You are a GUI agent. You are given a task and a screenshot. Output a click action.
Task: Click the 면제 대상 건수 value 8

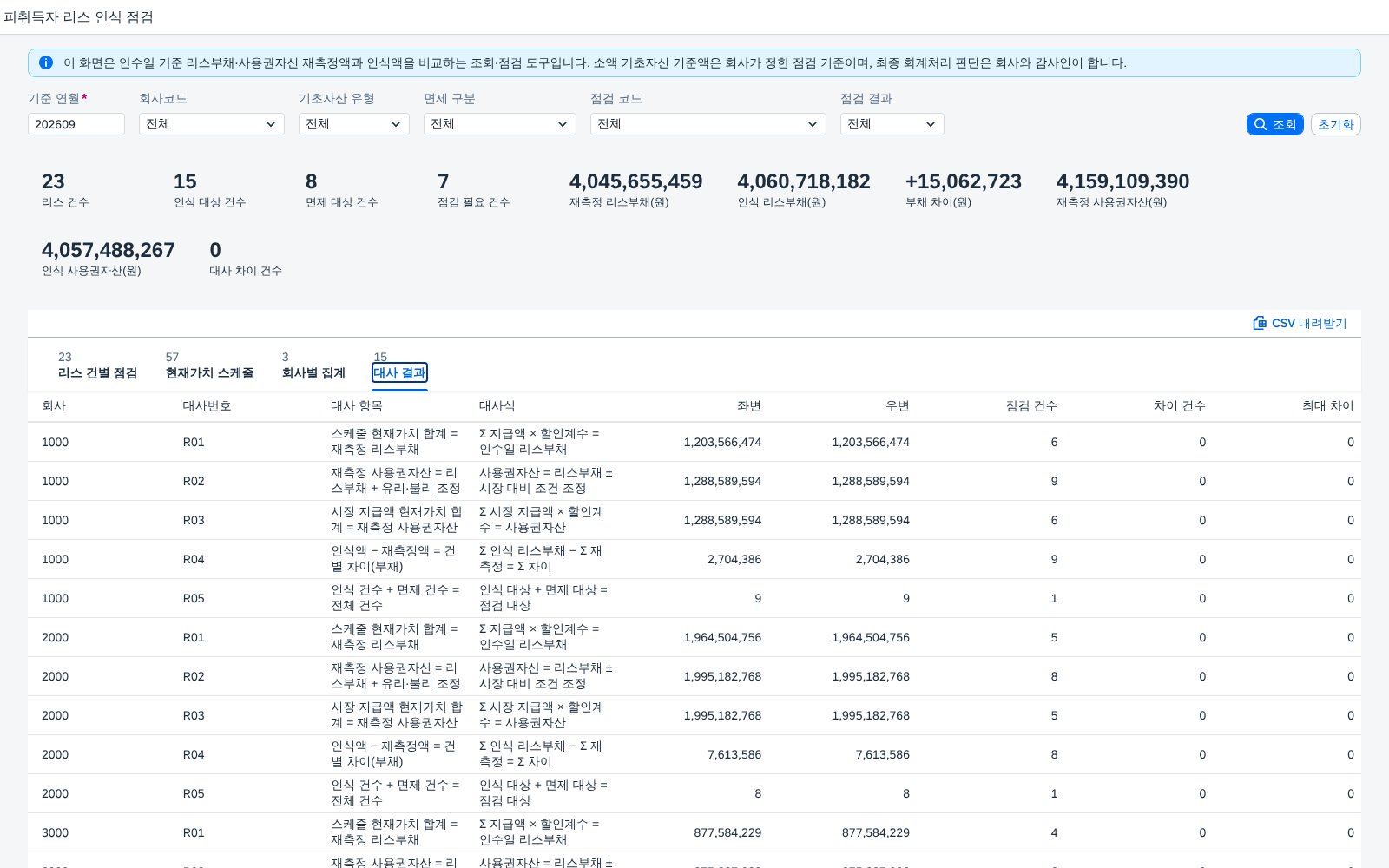[312, 181]
